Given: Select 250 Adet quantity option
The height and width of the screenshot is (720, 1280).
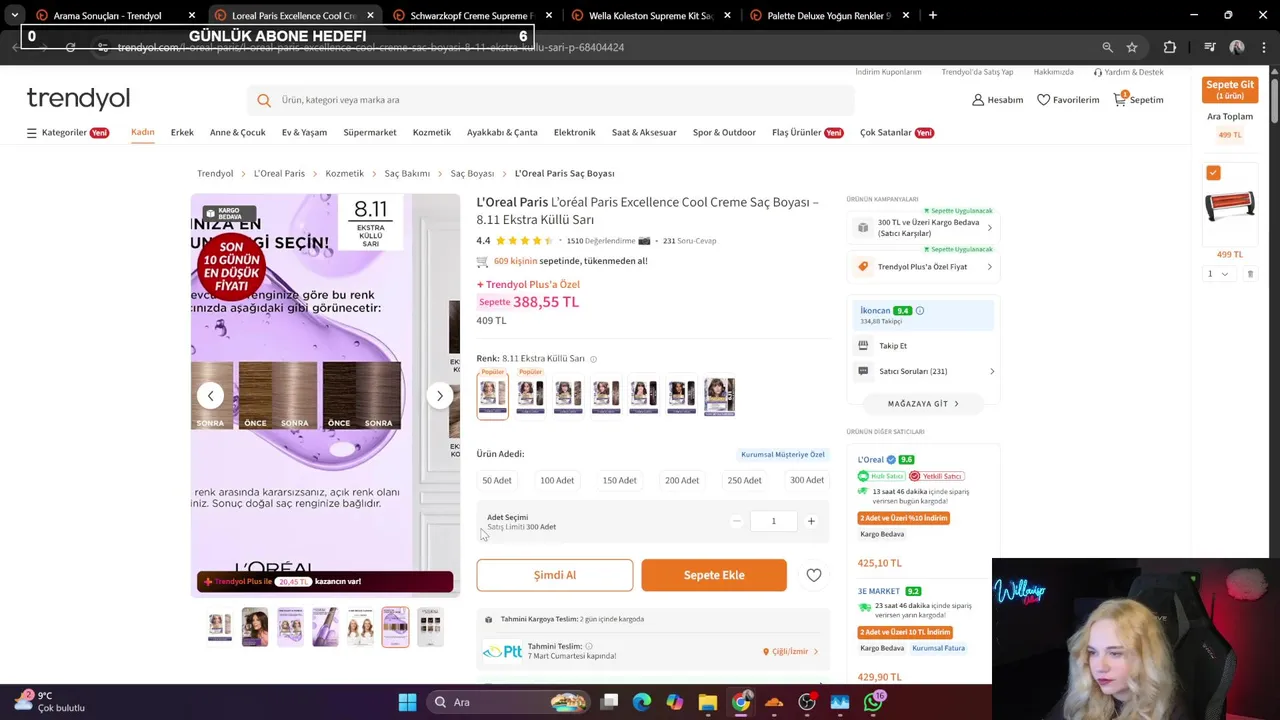Looking at the screenshot, I should pos(744,481).
